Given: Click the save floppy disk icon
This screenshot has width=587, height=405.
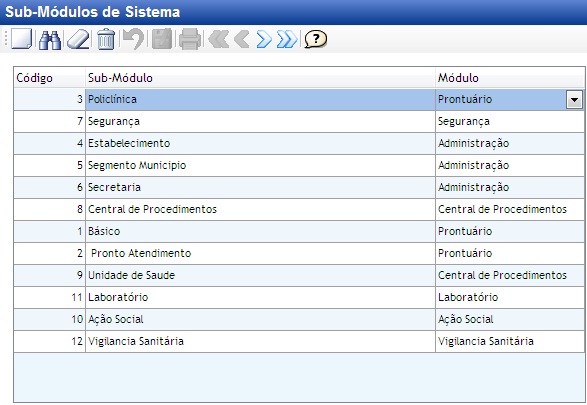Looking at the screenshot, I should (x=162, y=39).
